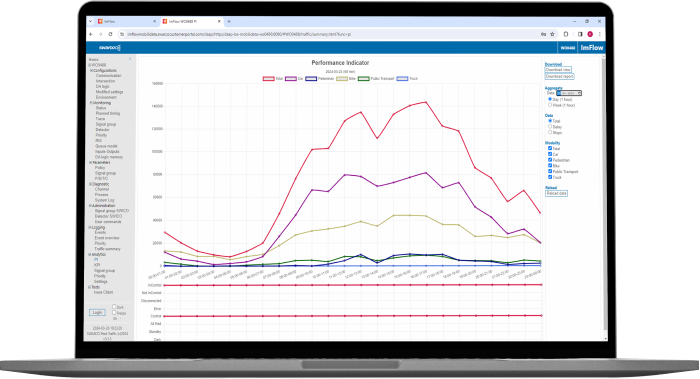
Task: Open Event overview under Logging
Action: coord(107,238)
